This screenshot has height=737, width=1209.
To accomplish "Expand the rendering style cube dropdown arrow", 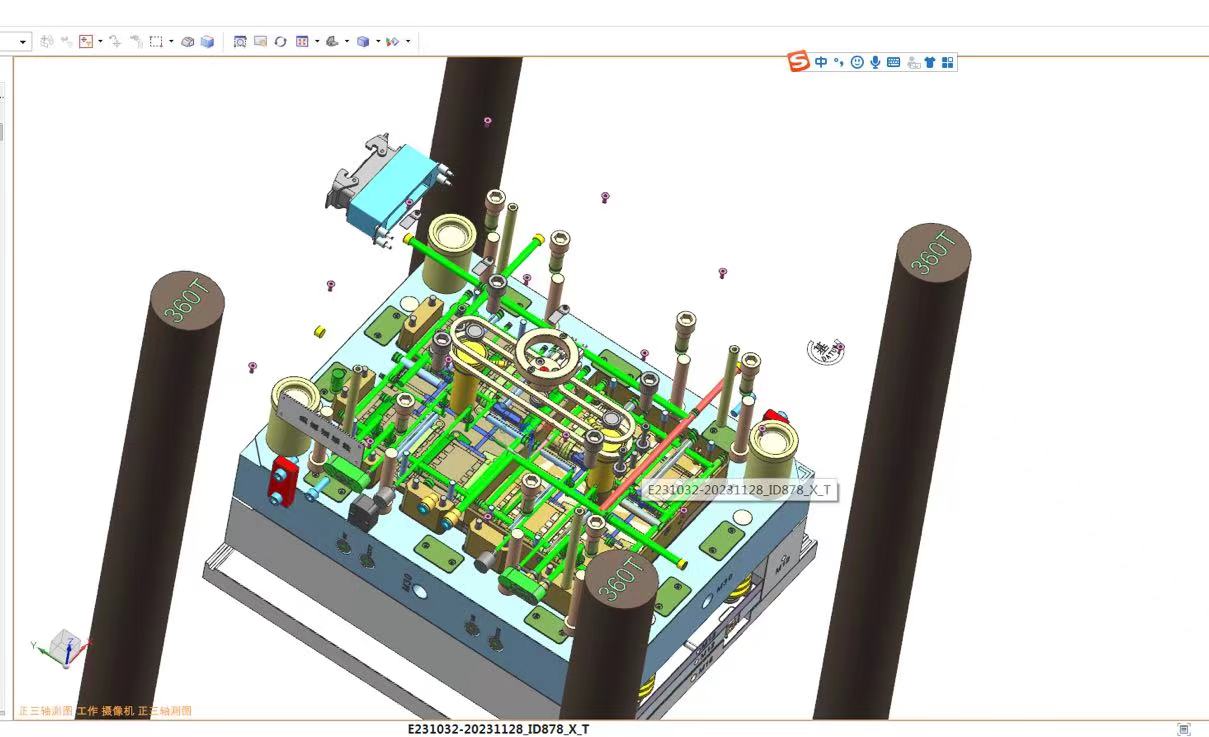I will (377, 42).
